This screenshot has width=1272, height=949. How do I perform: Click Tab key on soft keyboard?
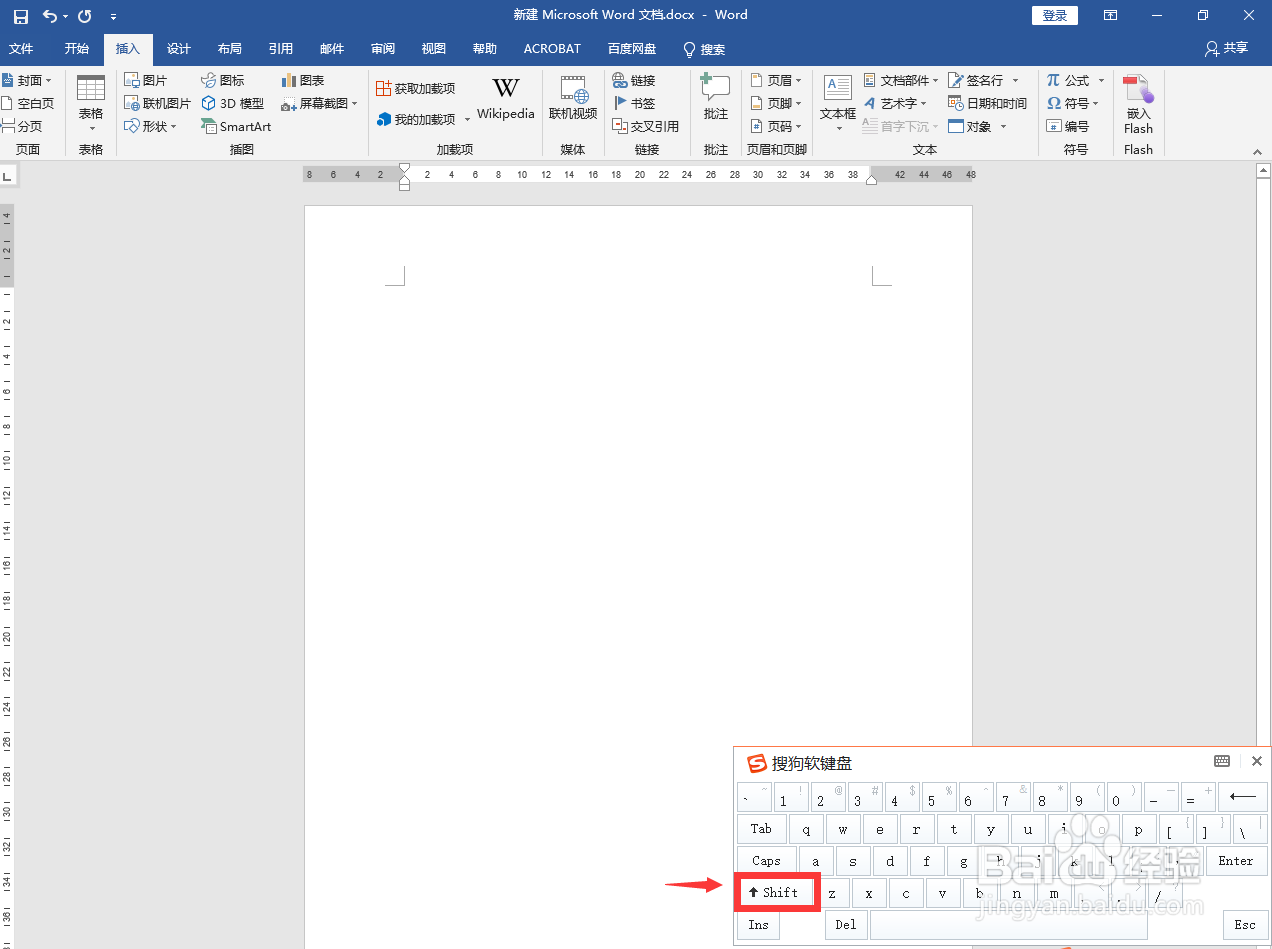tap(761, 829)
